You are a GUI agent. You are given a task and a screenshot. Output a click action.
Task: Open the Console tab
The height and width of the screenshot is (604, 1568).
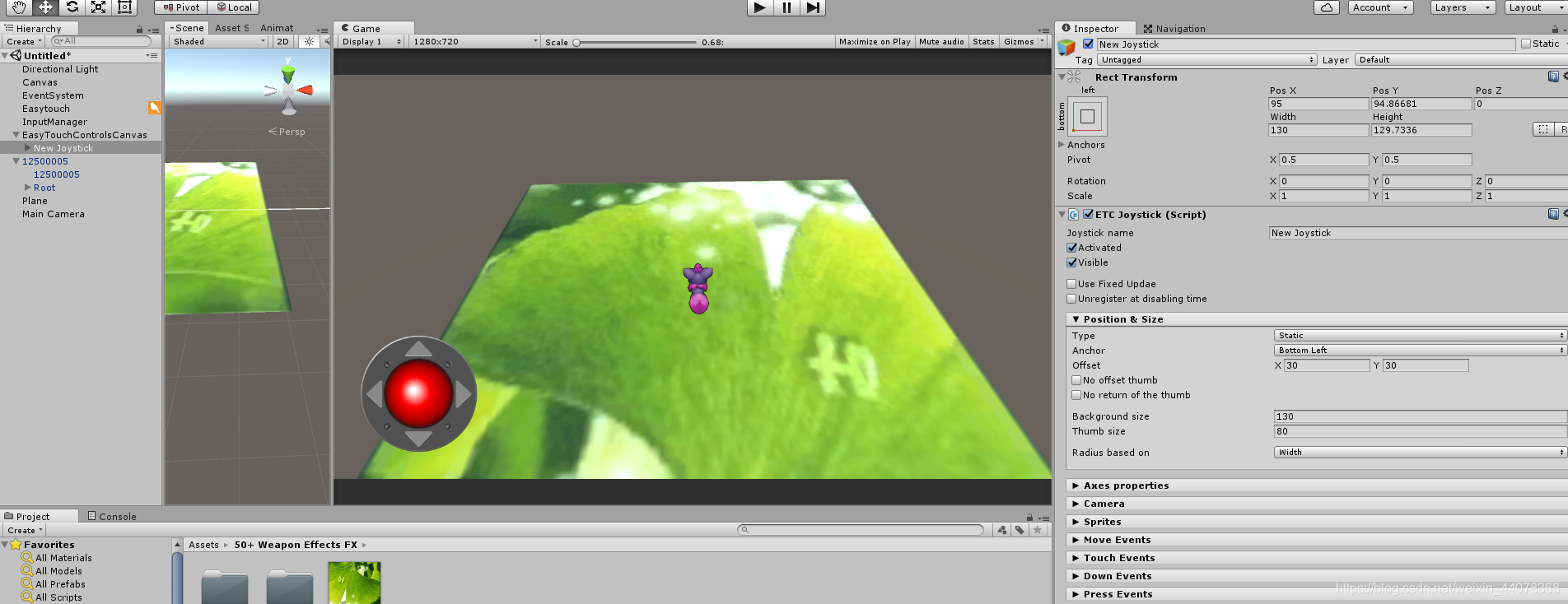[x=112, y=517]
